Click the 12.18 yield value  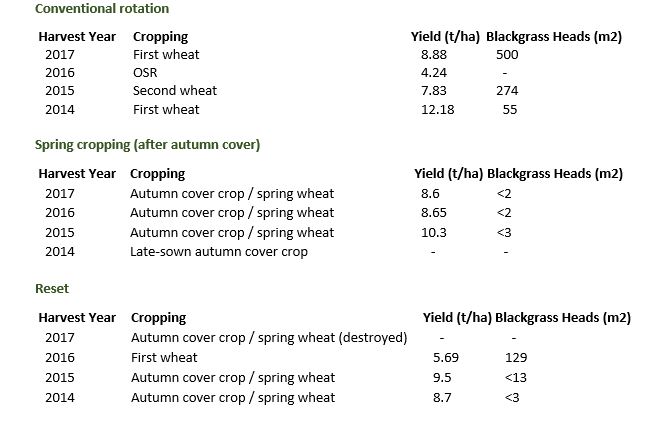pos(438,110)
